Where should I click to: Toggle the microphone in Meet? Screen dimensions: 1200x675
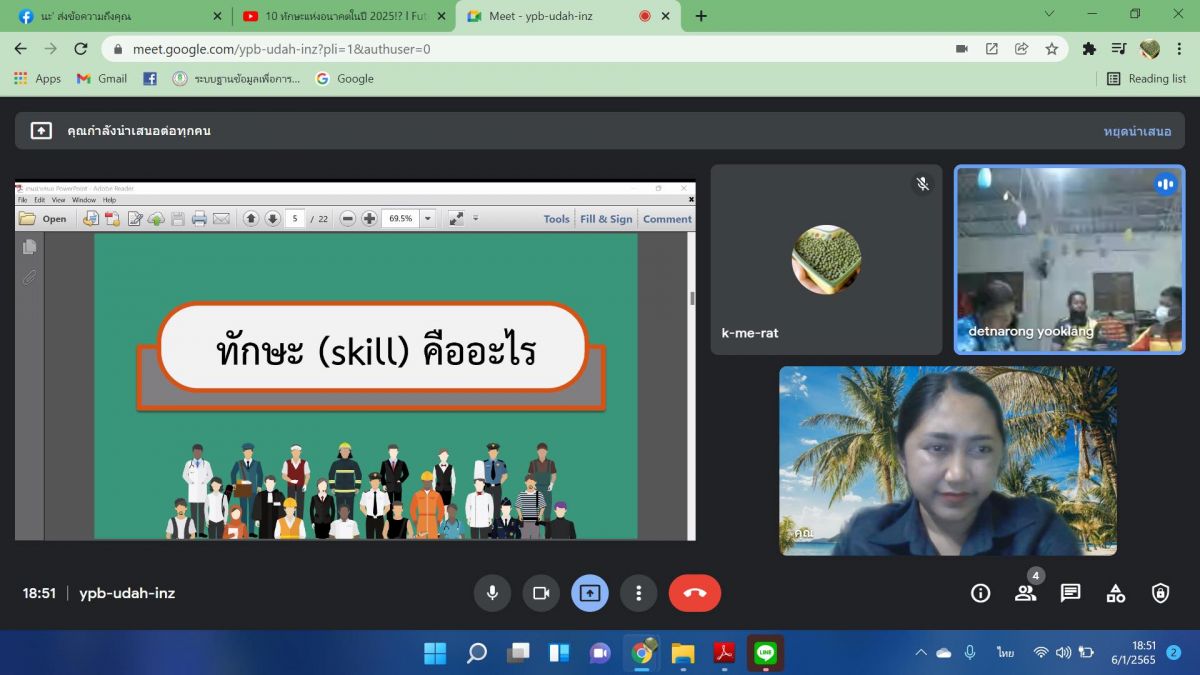pyautogui.click(x=492, y=593)
